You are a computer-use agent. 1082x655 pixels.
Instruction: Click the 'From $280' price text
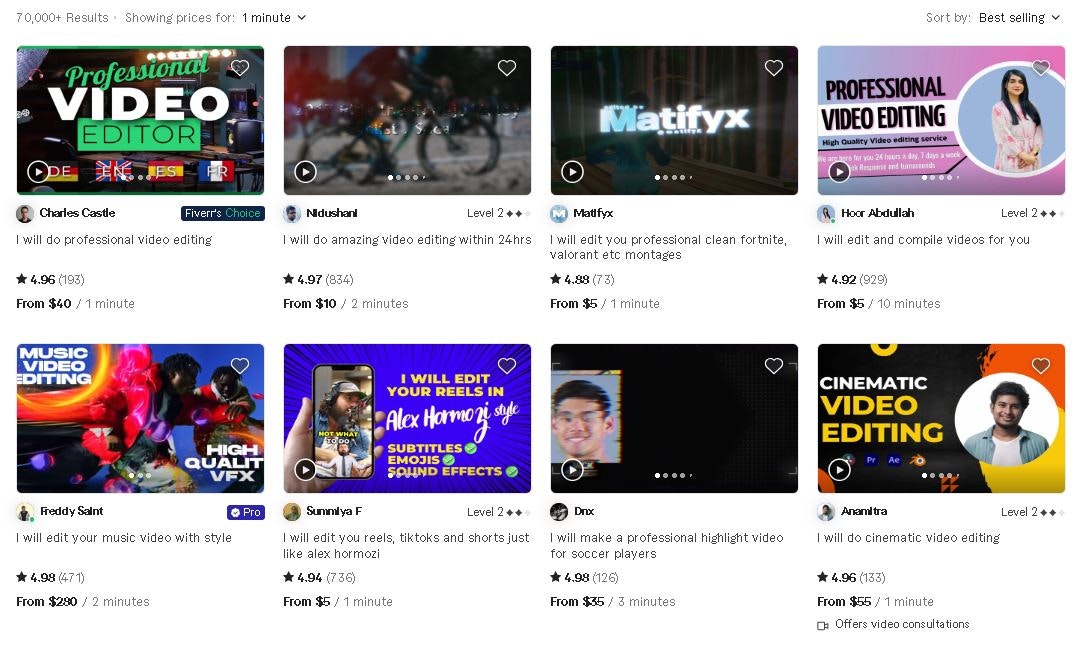click(46, 602)
